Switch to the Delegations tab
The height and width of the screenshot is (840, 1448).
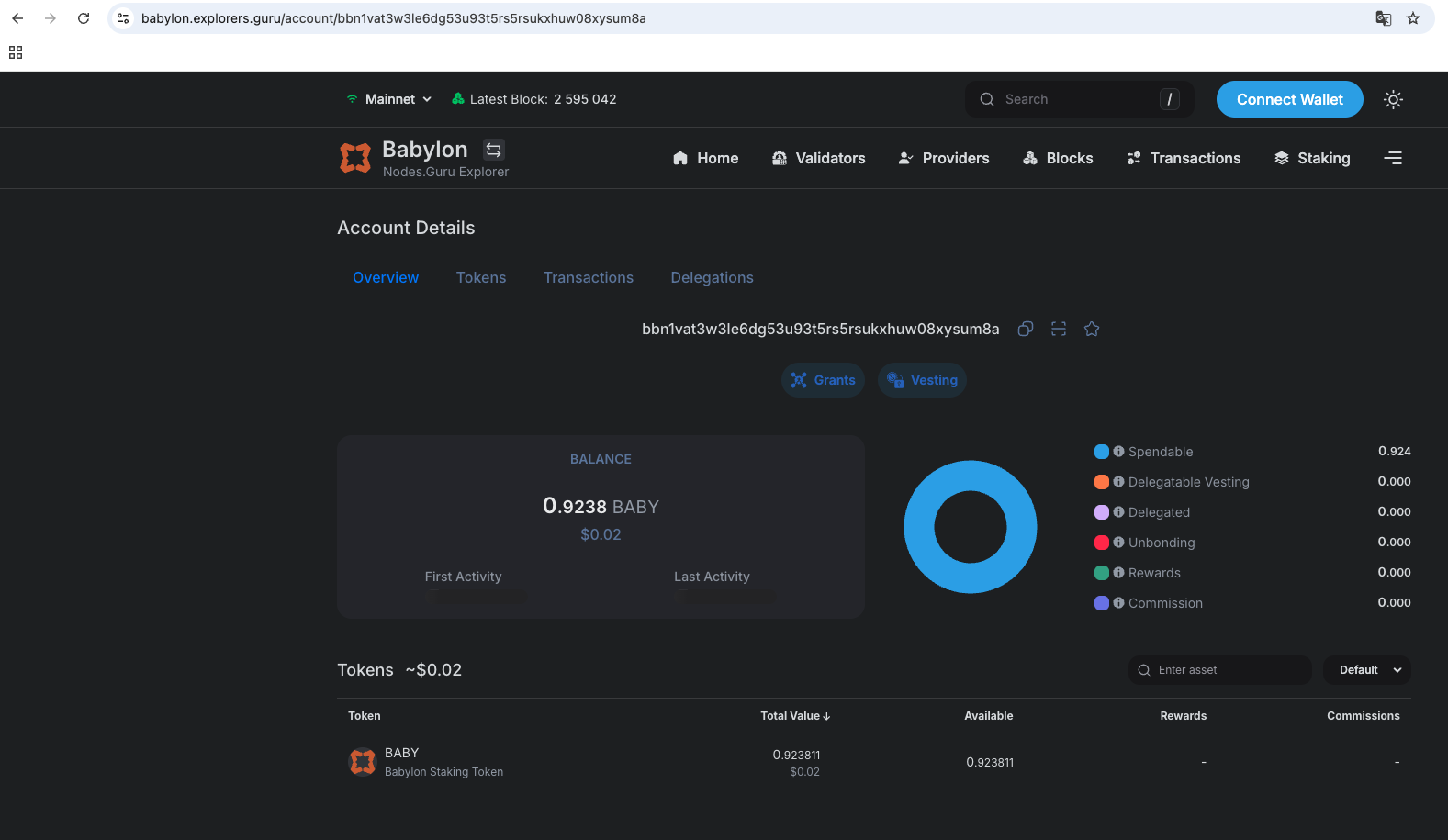coord(712,277)
